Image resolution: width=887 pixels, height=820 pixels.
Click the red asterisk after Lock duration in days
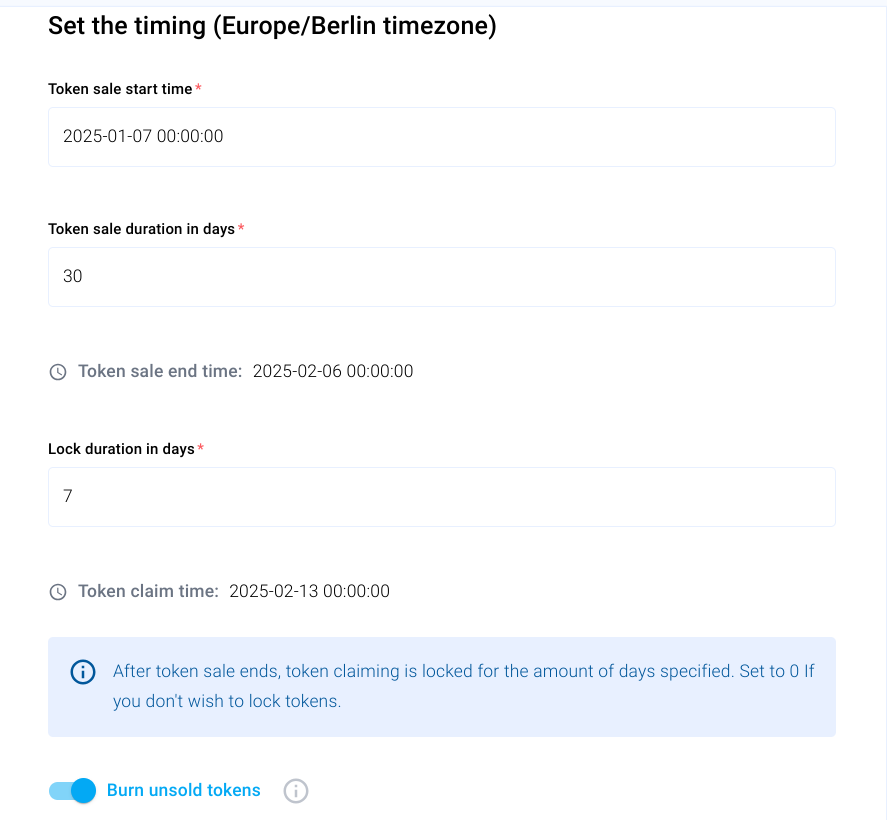(x=200, y=449)
